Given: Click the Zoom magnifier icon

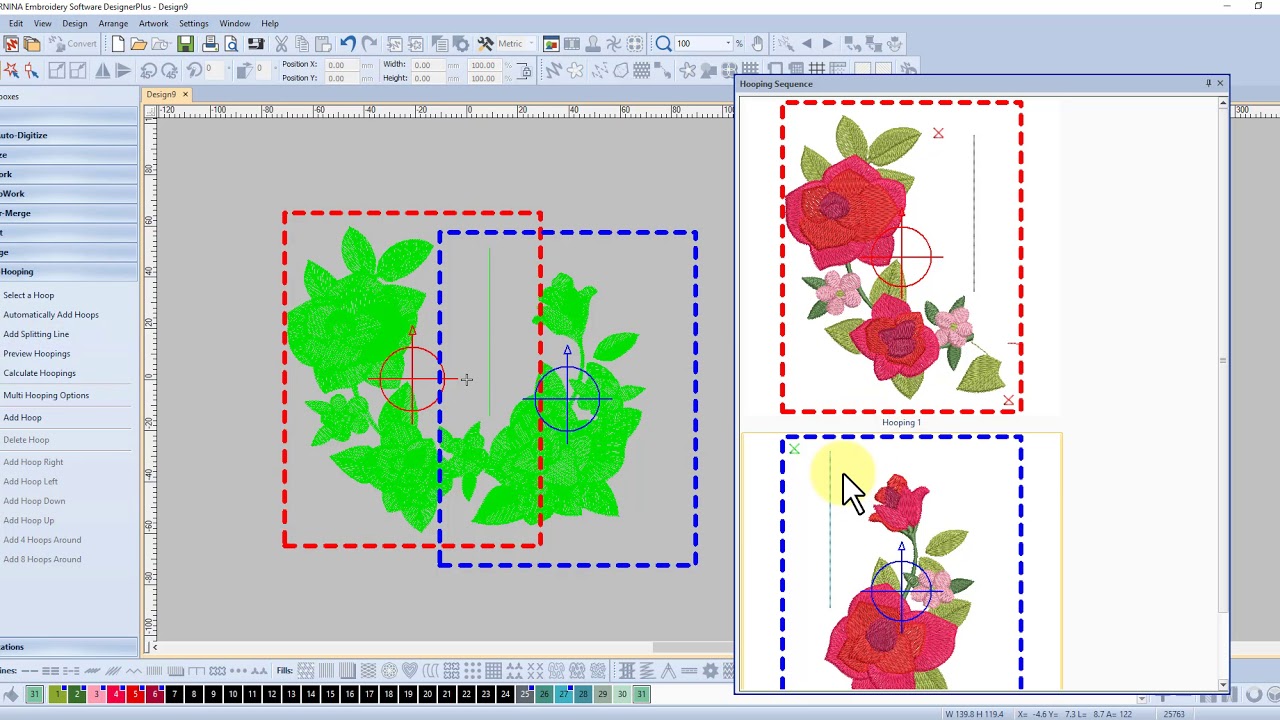Looking at the screenshot, I should (x=663, y=44).
